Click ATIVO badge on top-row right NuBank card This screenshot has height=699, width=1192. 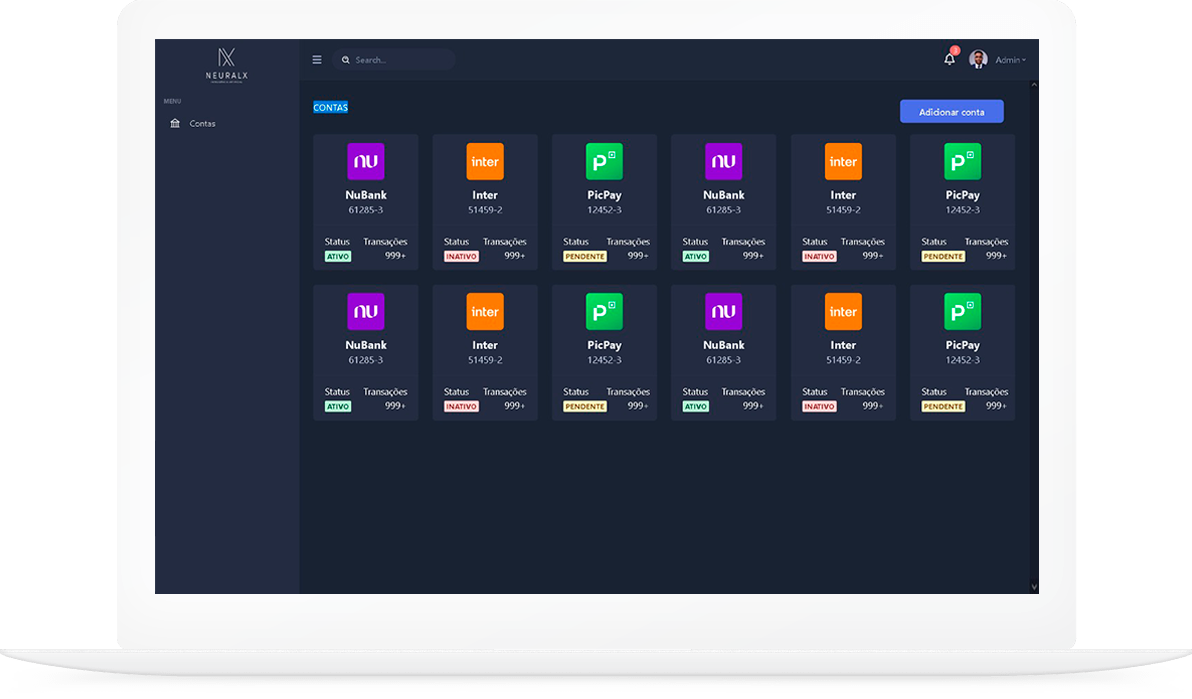click(696, 256)
